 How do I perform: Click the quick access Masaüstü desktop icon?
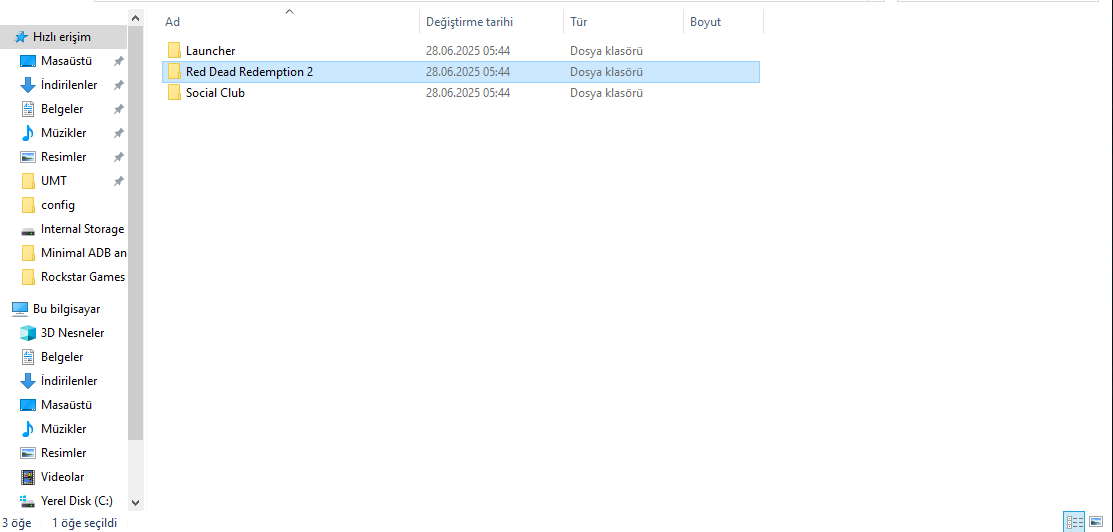click(28, 61)
